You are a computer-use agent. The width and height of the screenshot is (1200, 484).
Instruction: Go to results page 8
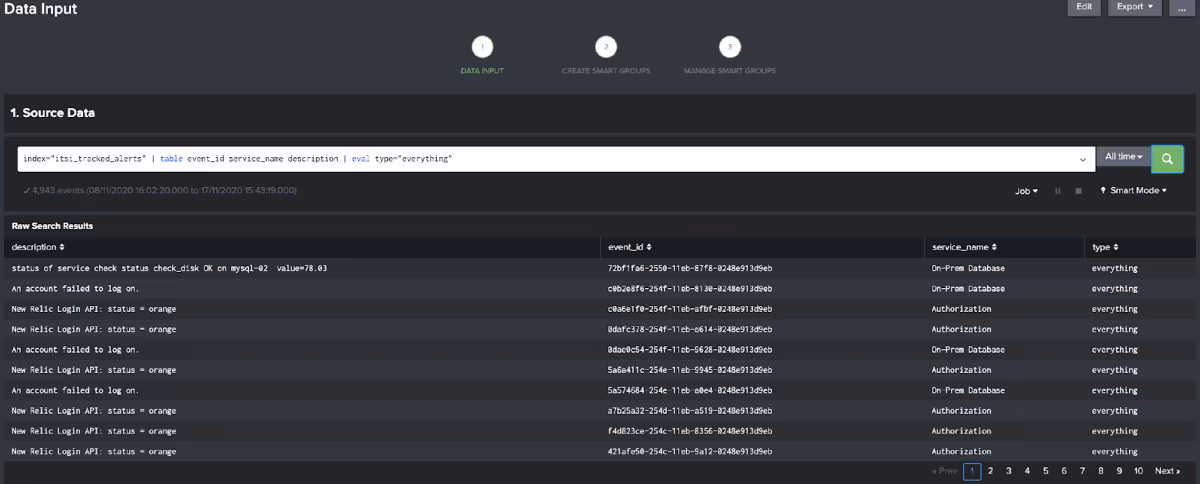(x=1100, y=471)
